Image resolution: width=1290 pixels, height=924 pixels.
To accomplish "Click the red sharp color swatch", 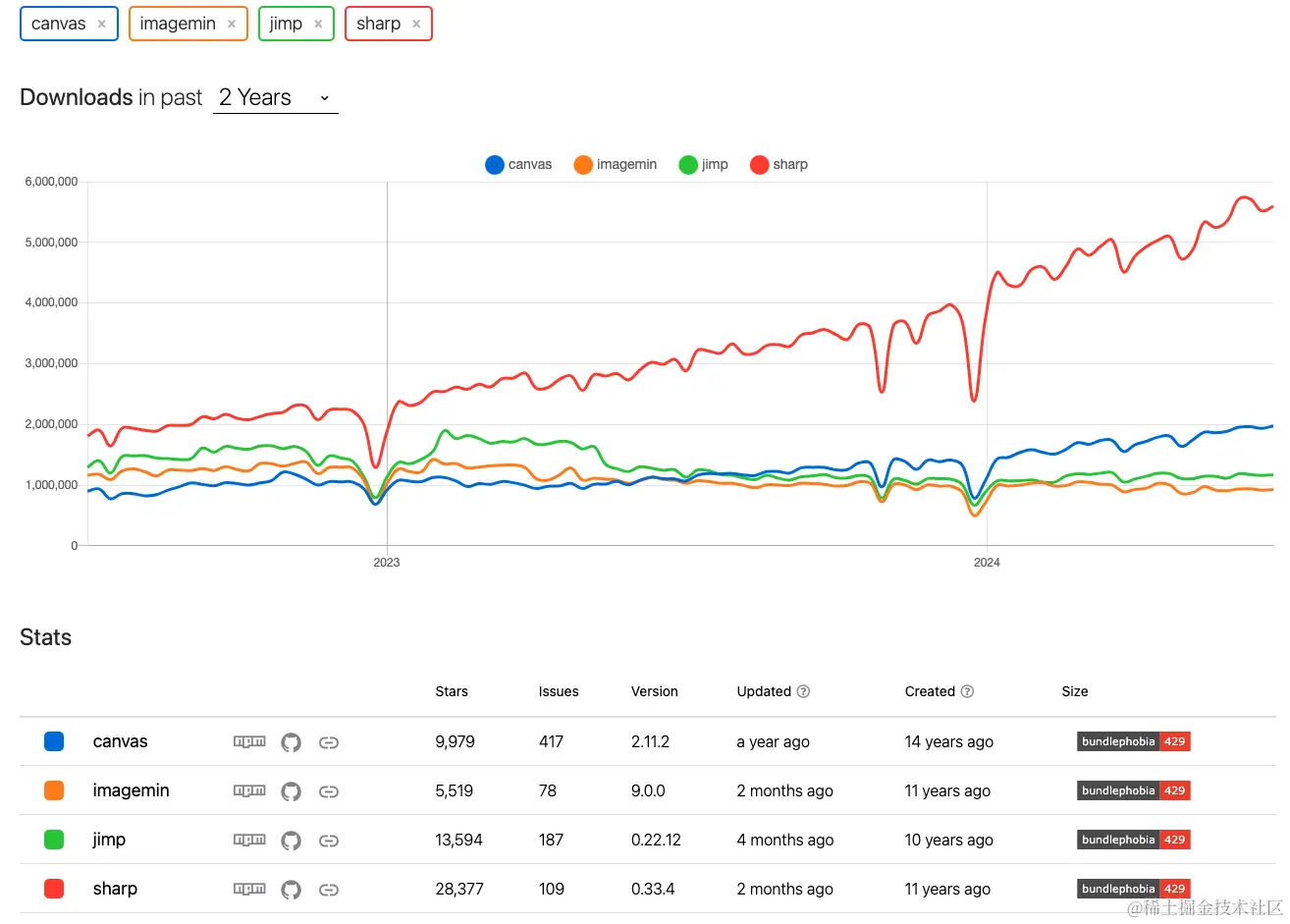I will (x=54, y=889).
